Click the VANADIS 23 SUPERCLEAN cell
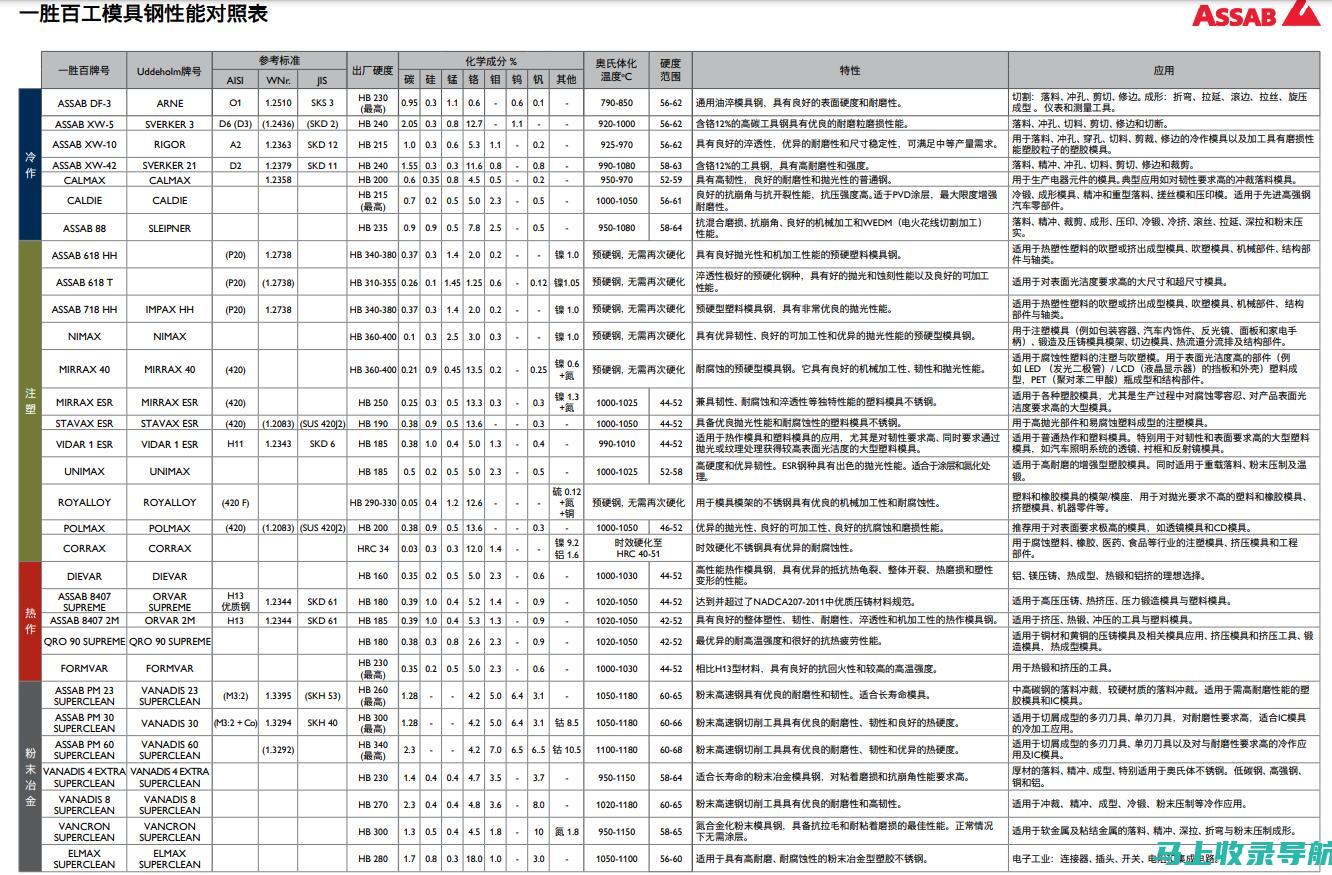Image resolution: width=1332 pixels, height=875 pixels. coord(169,696)
